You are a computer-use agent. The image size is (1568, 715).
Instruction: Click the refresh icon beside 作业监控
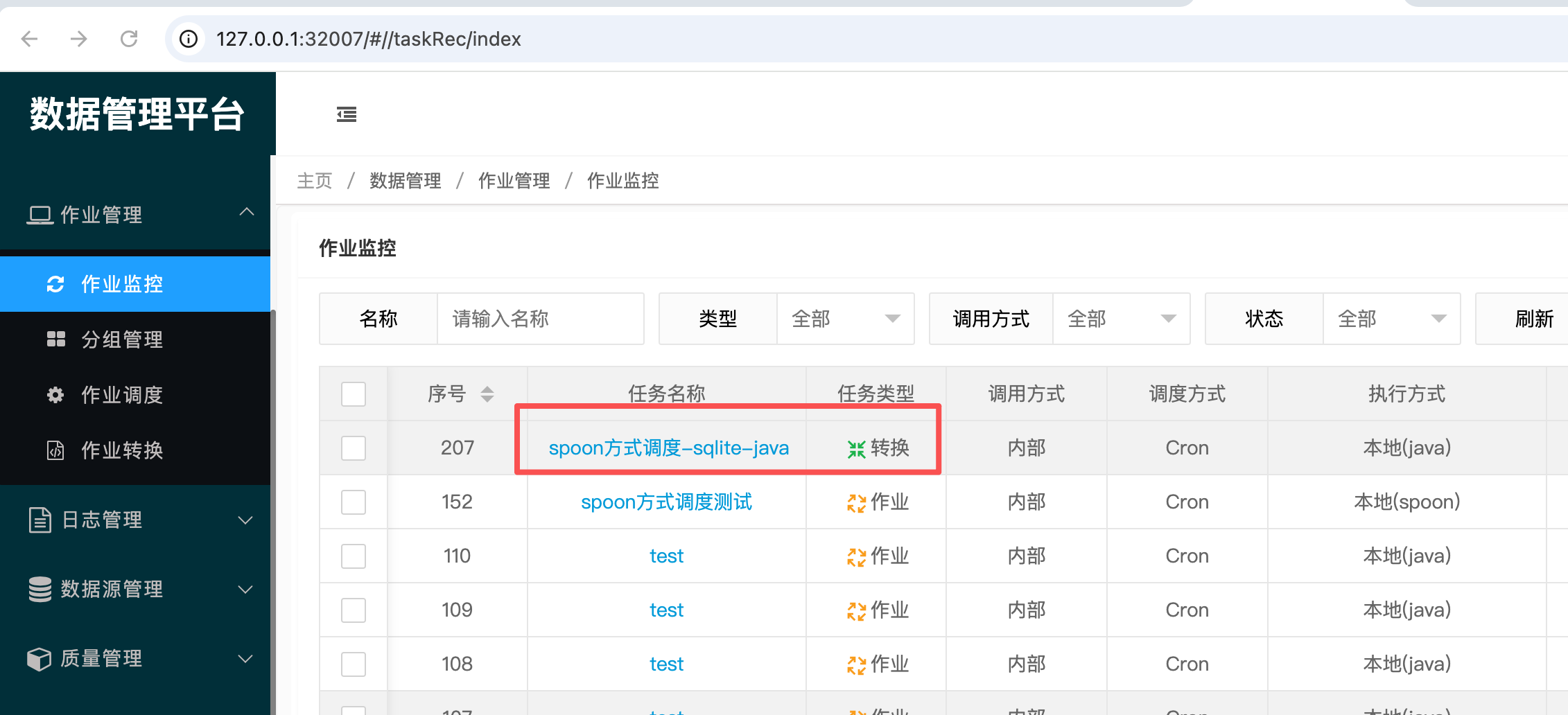55,284
